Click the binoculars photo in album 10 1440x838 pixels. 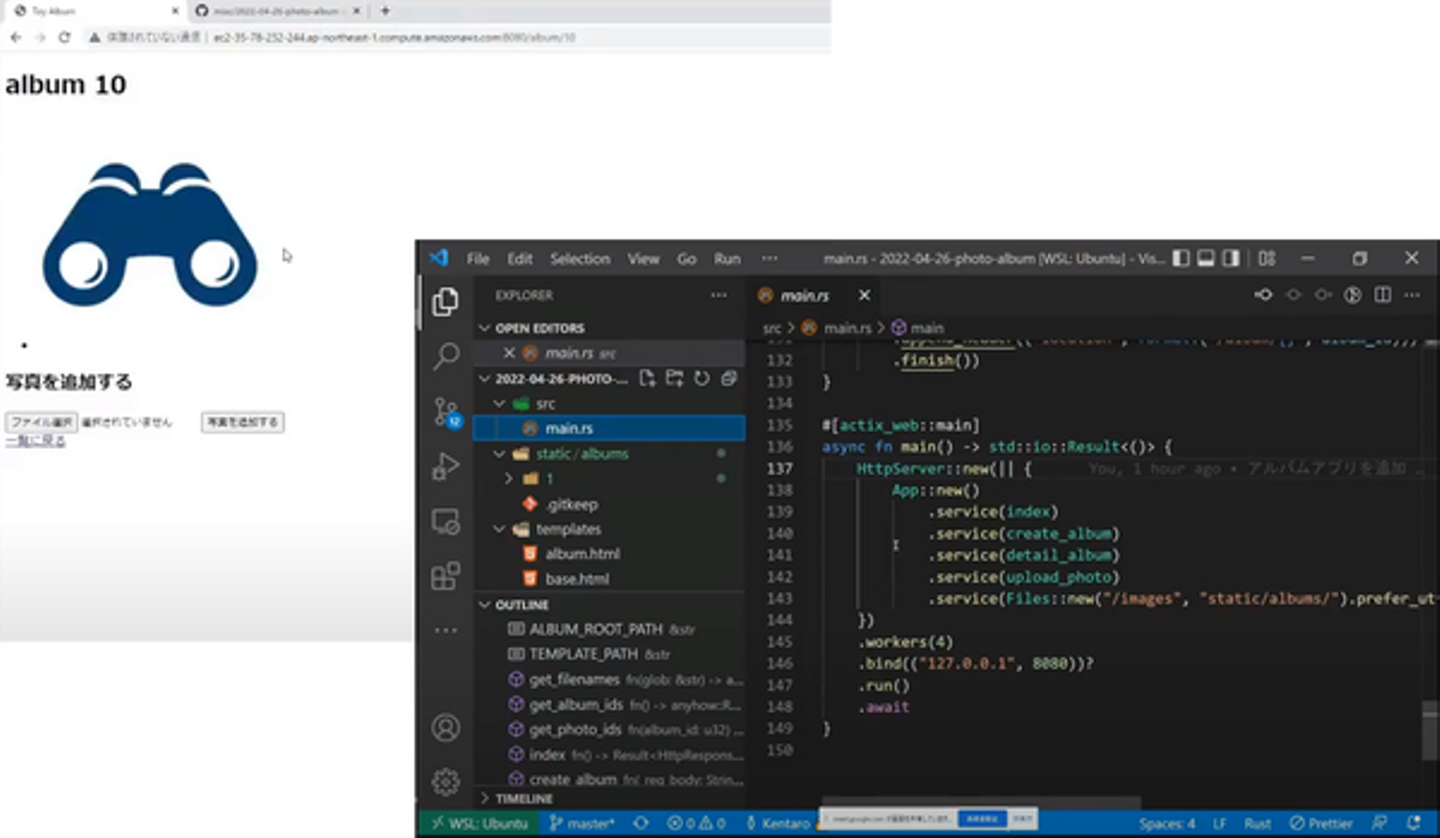(x=150, y=234)
